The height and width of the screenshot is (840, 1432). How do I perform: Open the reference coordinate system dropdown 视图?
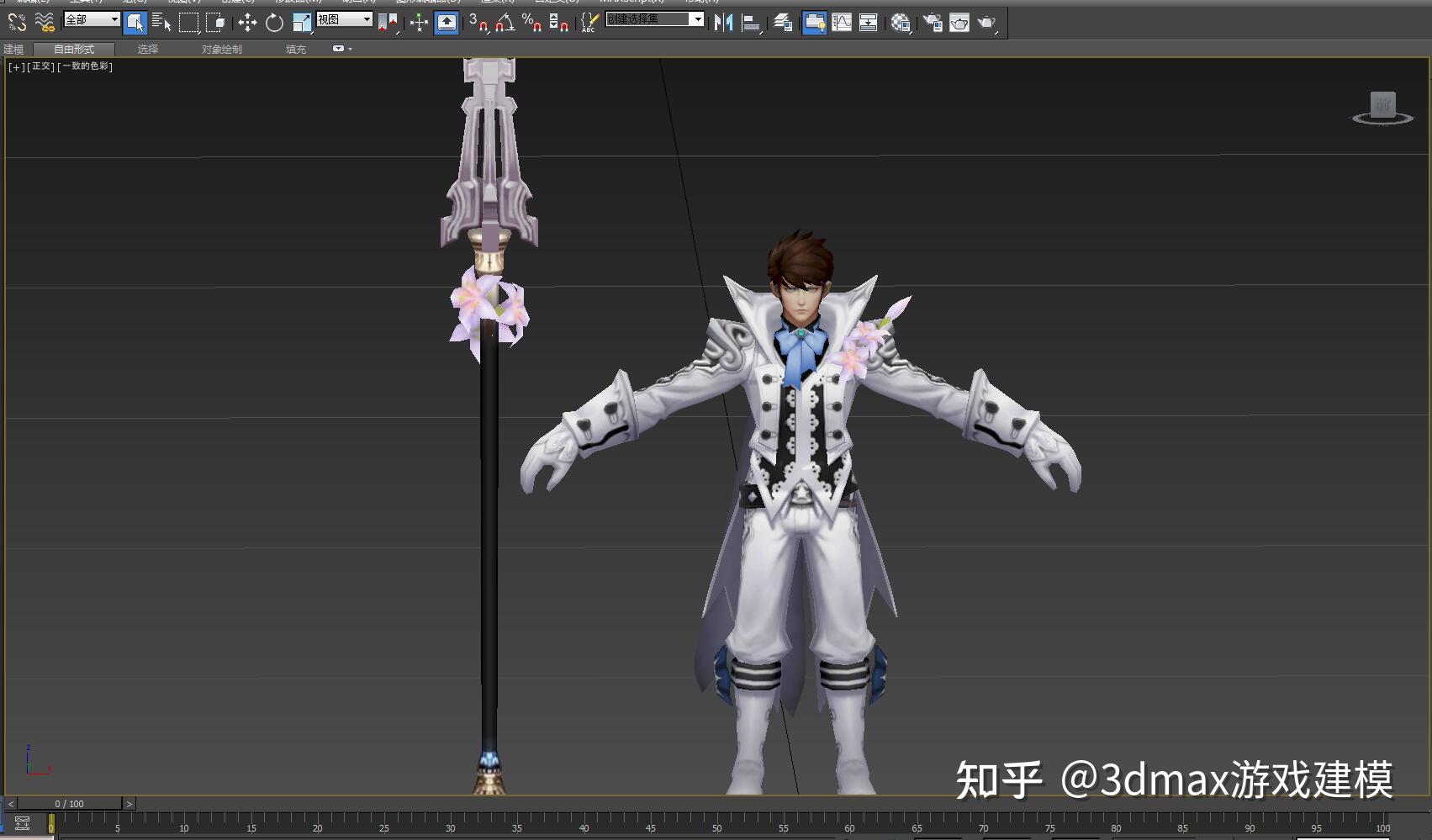tap(345, 19)
